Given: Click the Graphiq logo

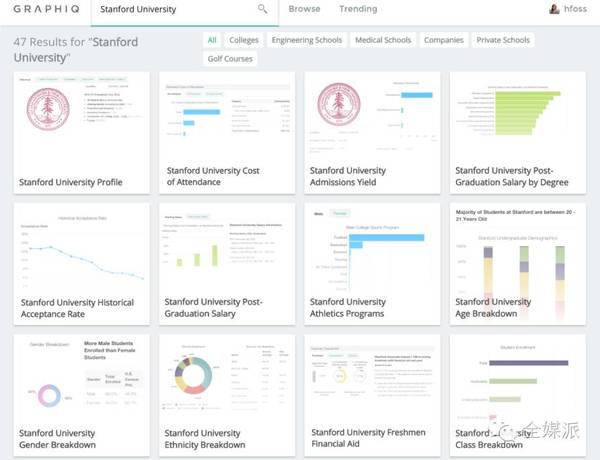Looking at the screenshot, I should pyautogui.click(x=46, y=9).
